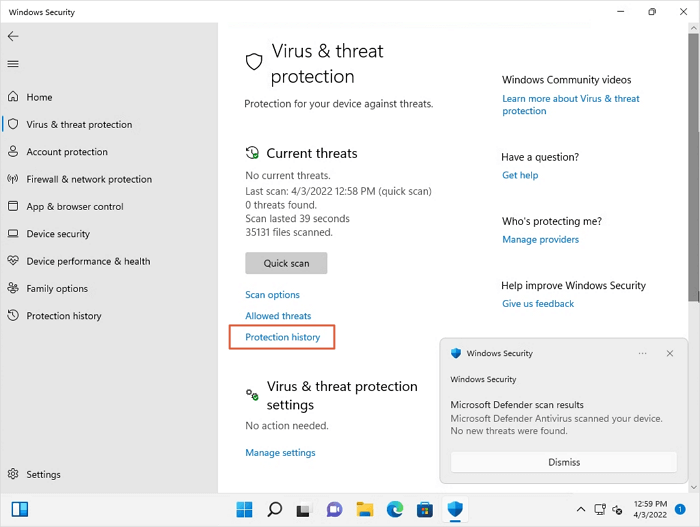The height and width of the screenshot is (527, 700).
Task: Click the Firewall & network protection icon
Action: [13, 179]
